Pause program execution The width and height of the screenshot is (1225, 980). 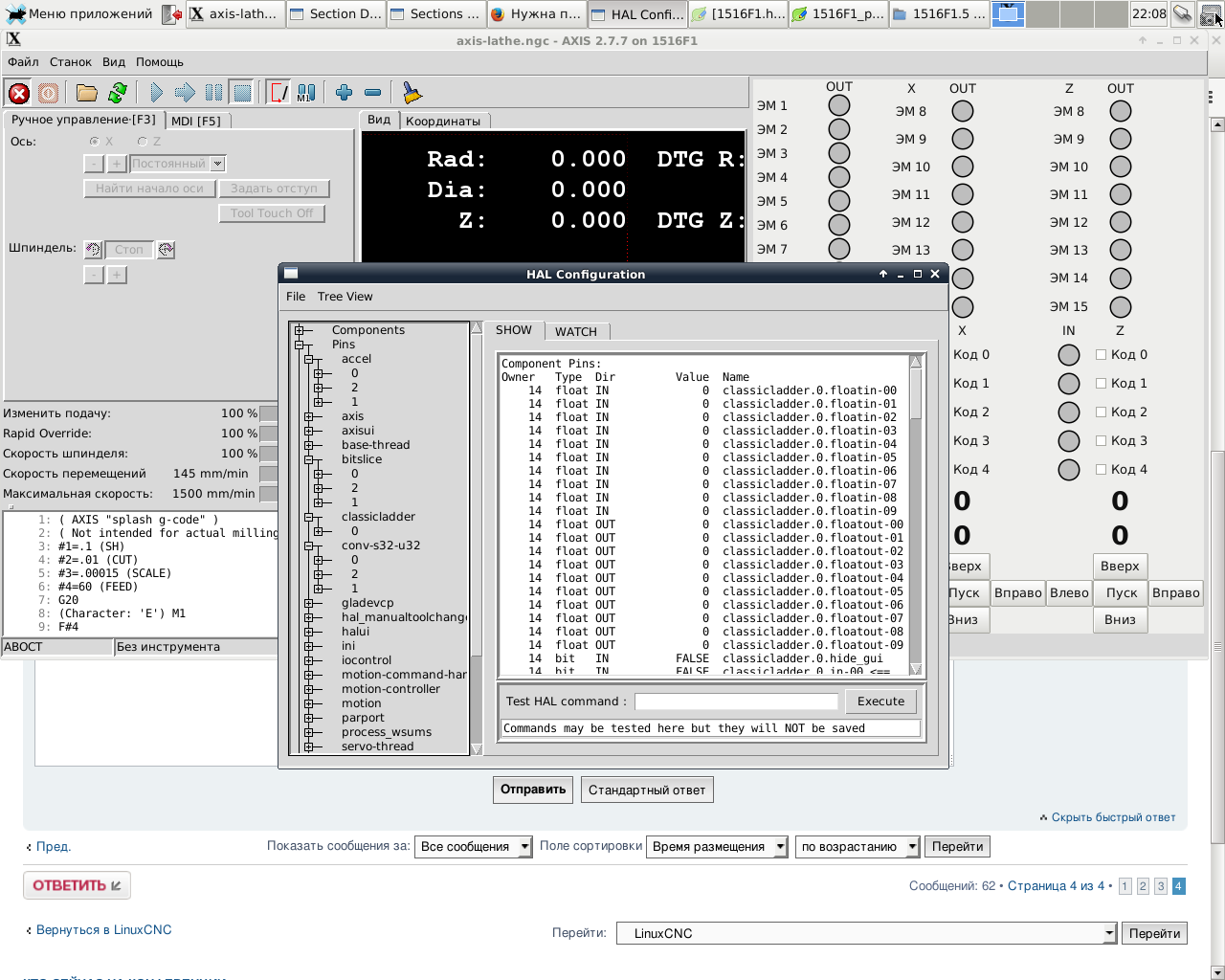[213, 93]
